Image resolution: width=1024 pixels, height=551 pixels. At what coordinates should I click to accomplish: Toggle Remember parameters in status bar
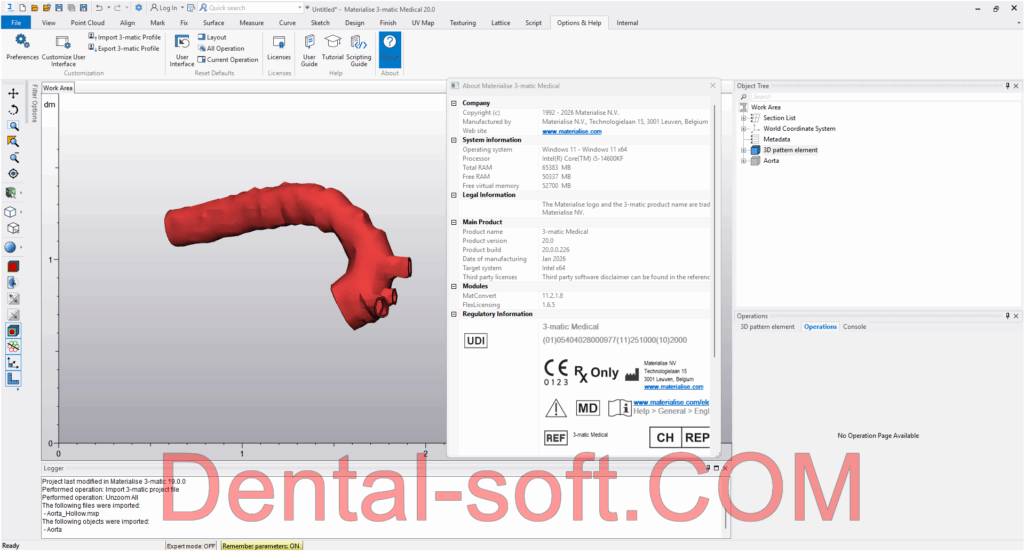(262, 546)
